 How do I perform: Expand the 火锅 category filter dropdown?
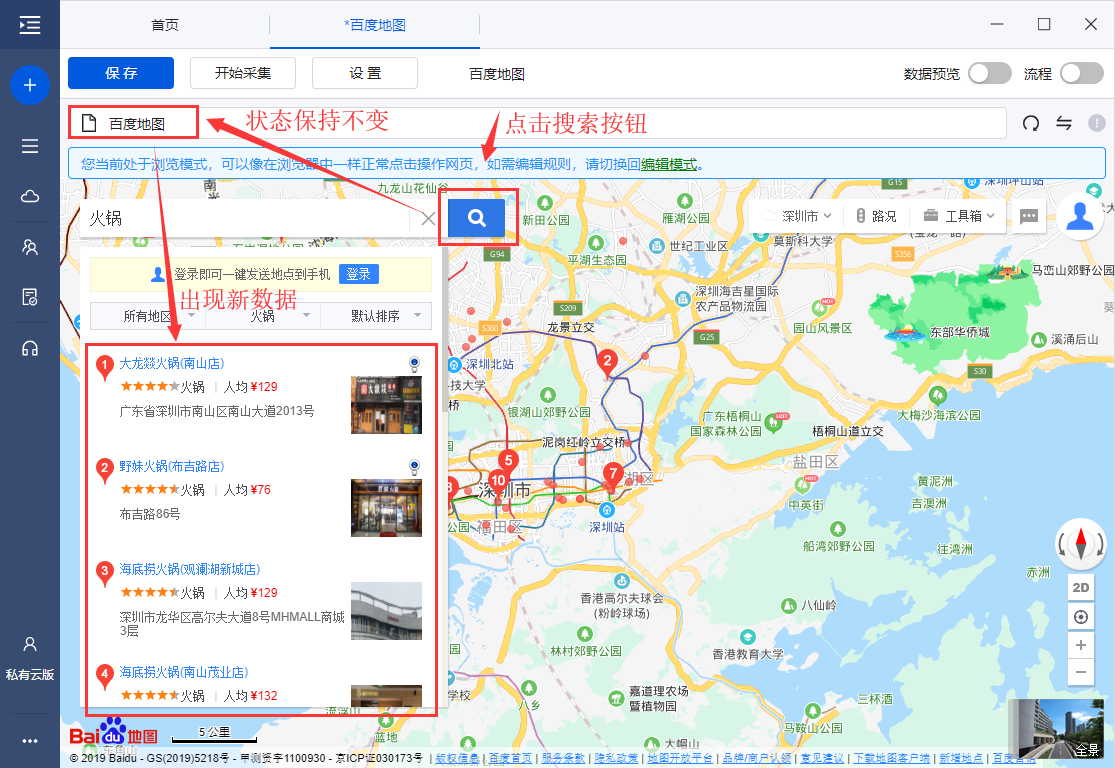click(x=263, y=316)
